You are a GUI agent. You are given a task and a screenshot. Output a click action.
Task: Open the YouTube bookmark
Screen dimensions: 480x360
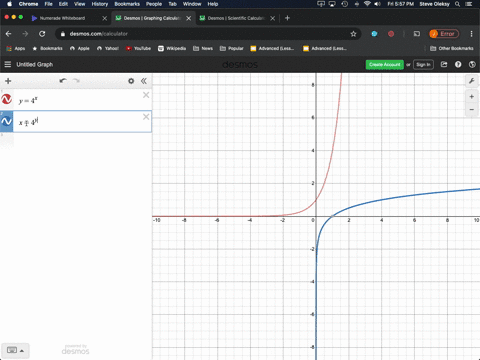pyautogui.click(x=138, y=48)
